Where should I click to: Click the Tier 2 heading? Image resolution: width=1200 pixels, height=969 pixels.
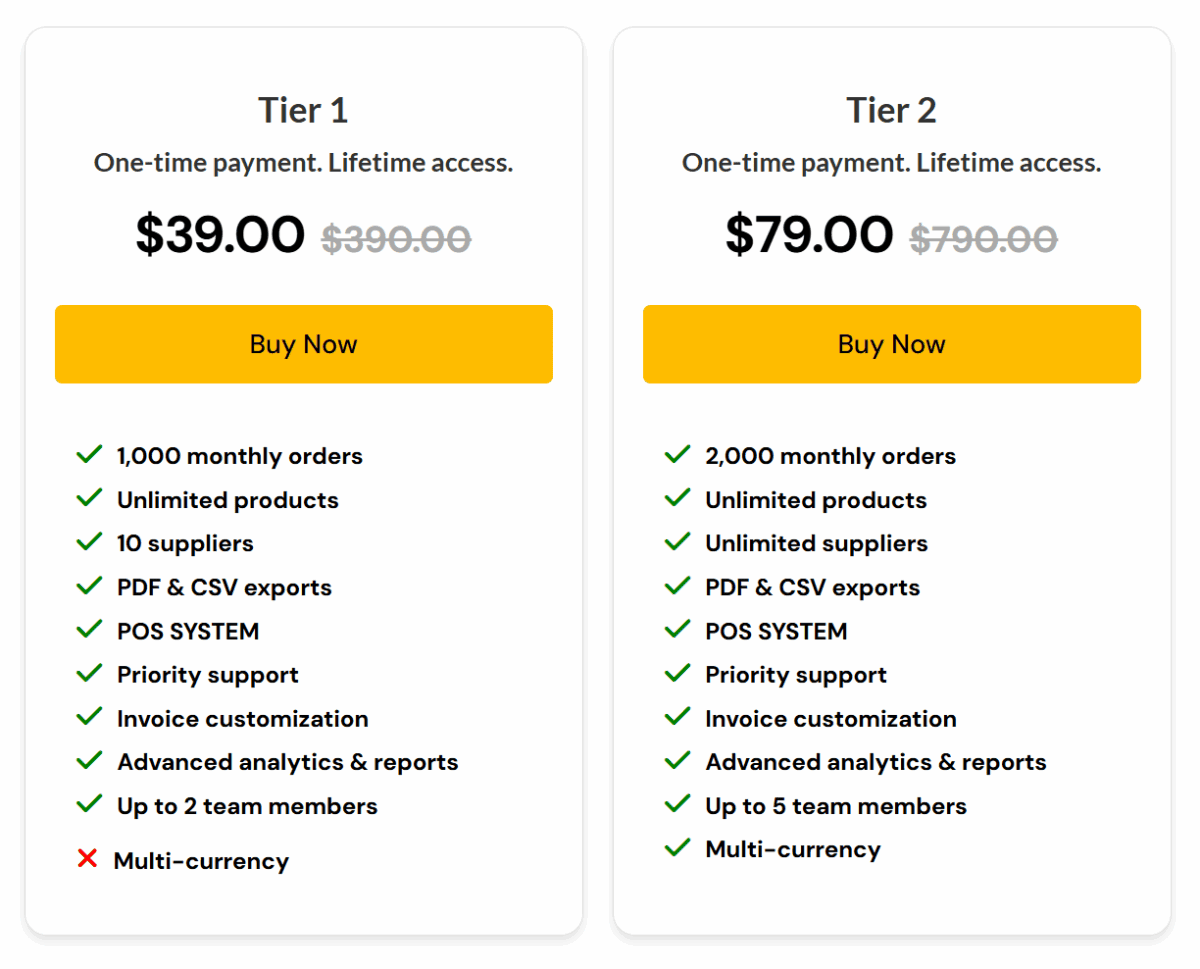pyautogui.click(x=891, y=110)
